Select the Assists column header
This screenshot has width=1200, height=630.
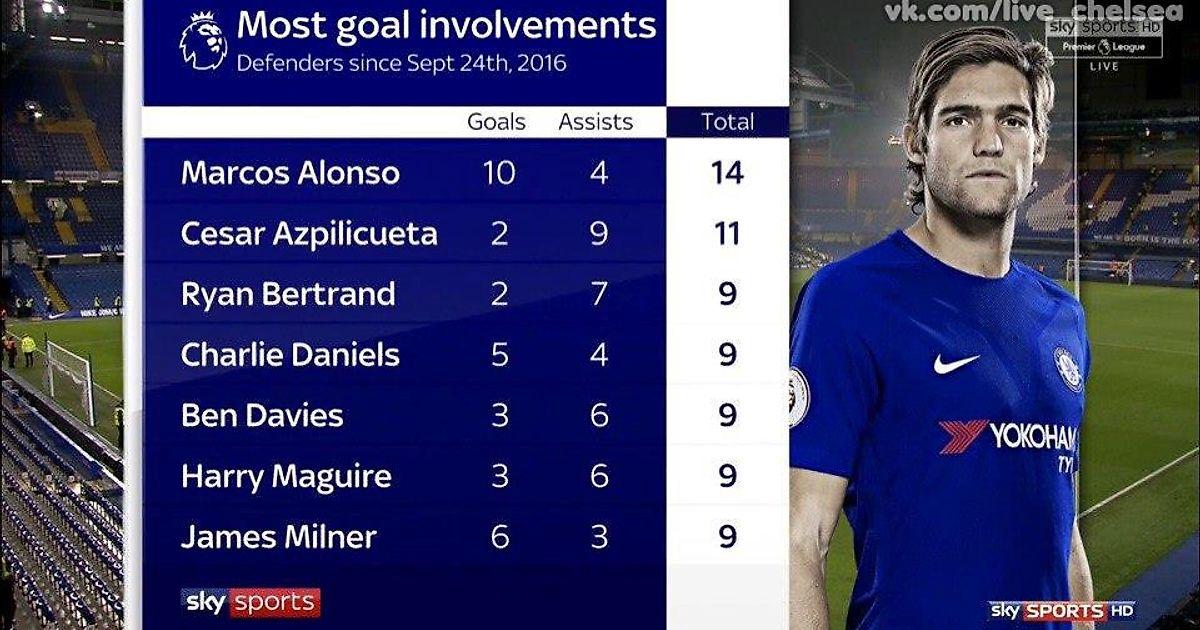click(x=596, y=122)
